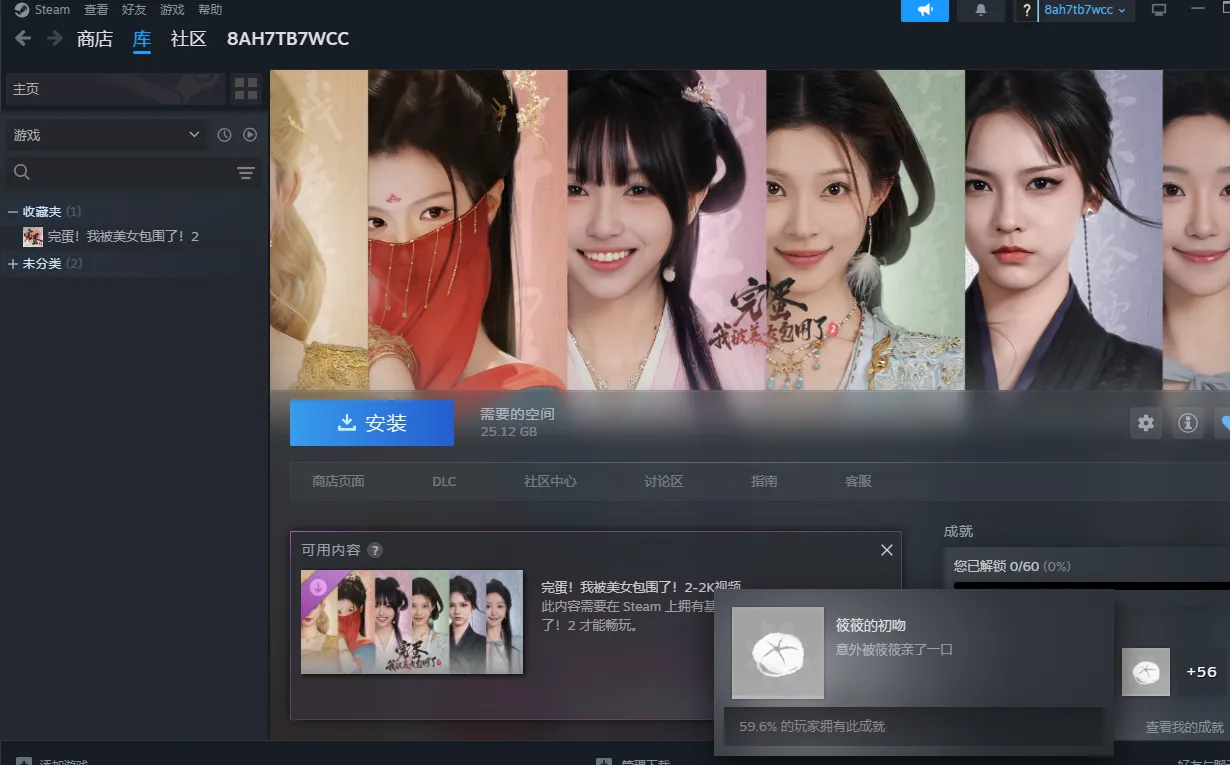Viewport: 1230px width, 765px height.
Task: Close the 可用内容 panel
Action: pos(886,550)
